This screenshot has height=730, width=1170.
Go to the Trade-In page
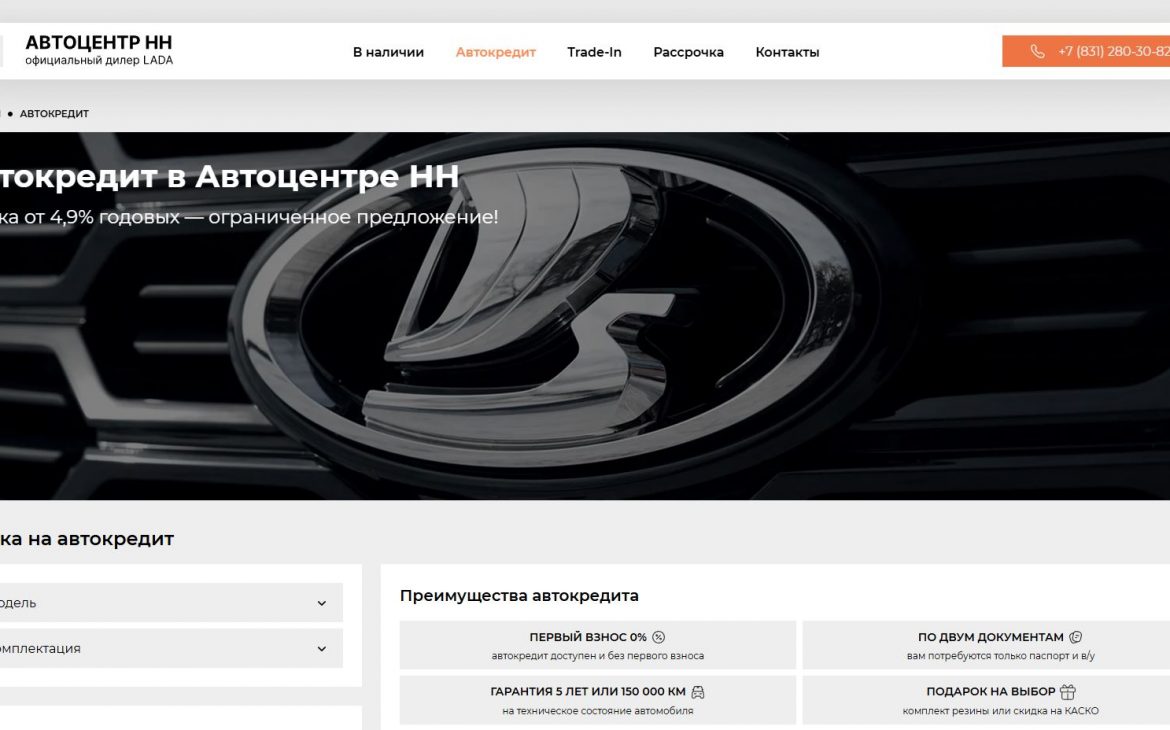click(594, 52)
